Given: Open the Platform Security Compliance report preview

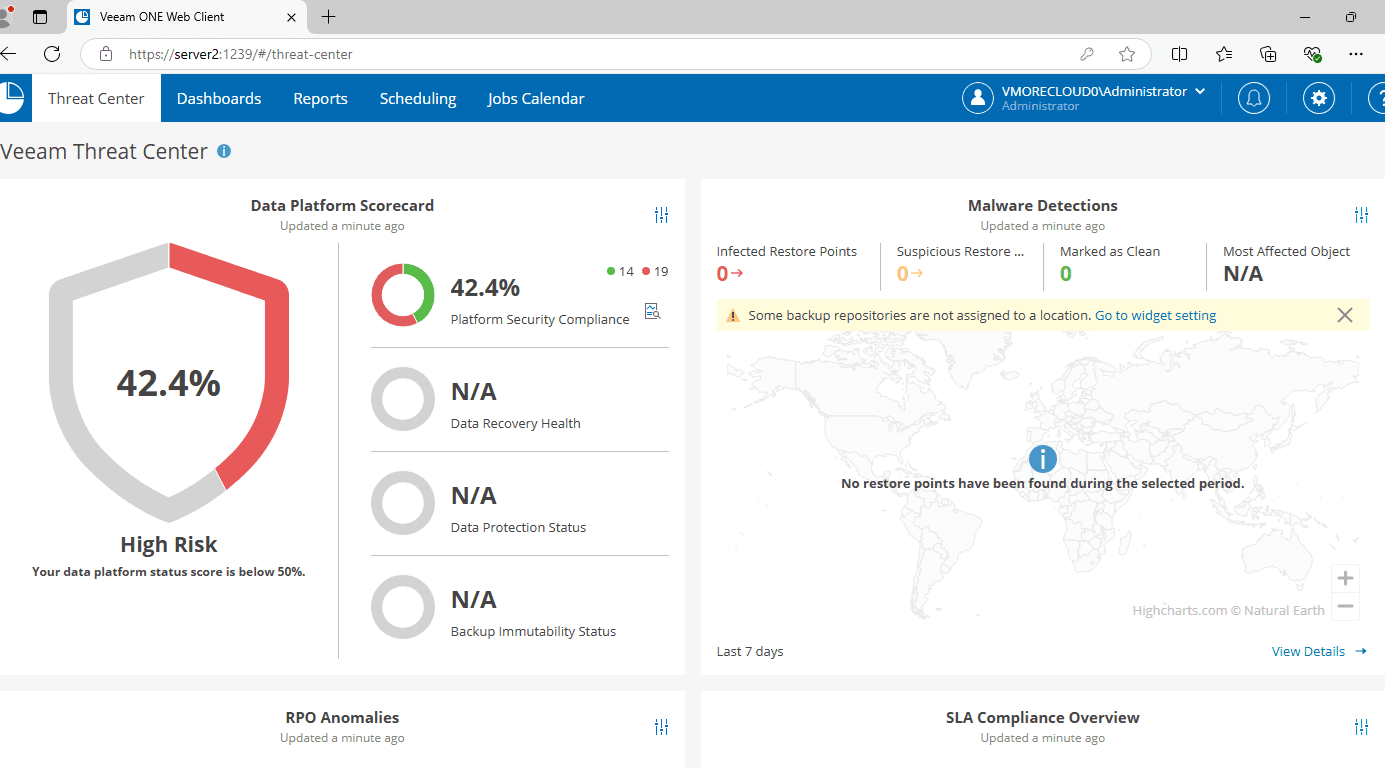Looking at the screenshot, I should [x=652, y=311].
